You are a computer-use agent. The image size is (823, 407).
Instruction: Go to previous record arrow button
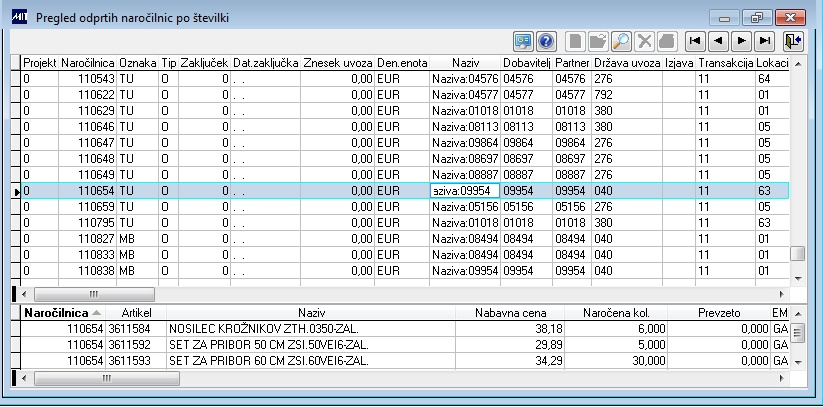click(718, 41)
